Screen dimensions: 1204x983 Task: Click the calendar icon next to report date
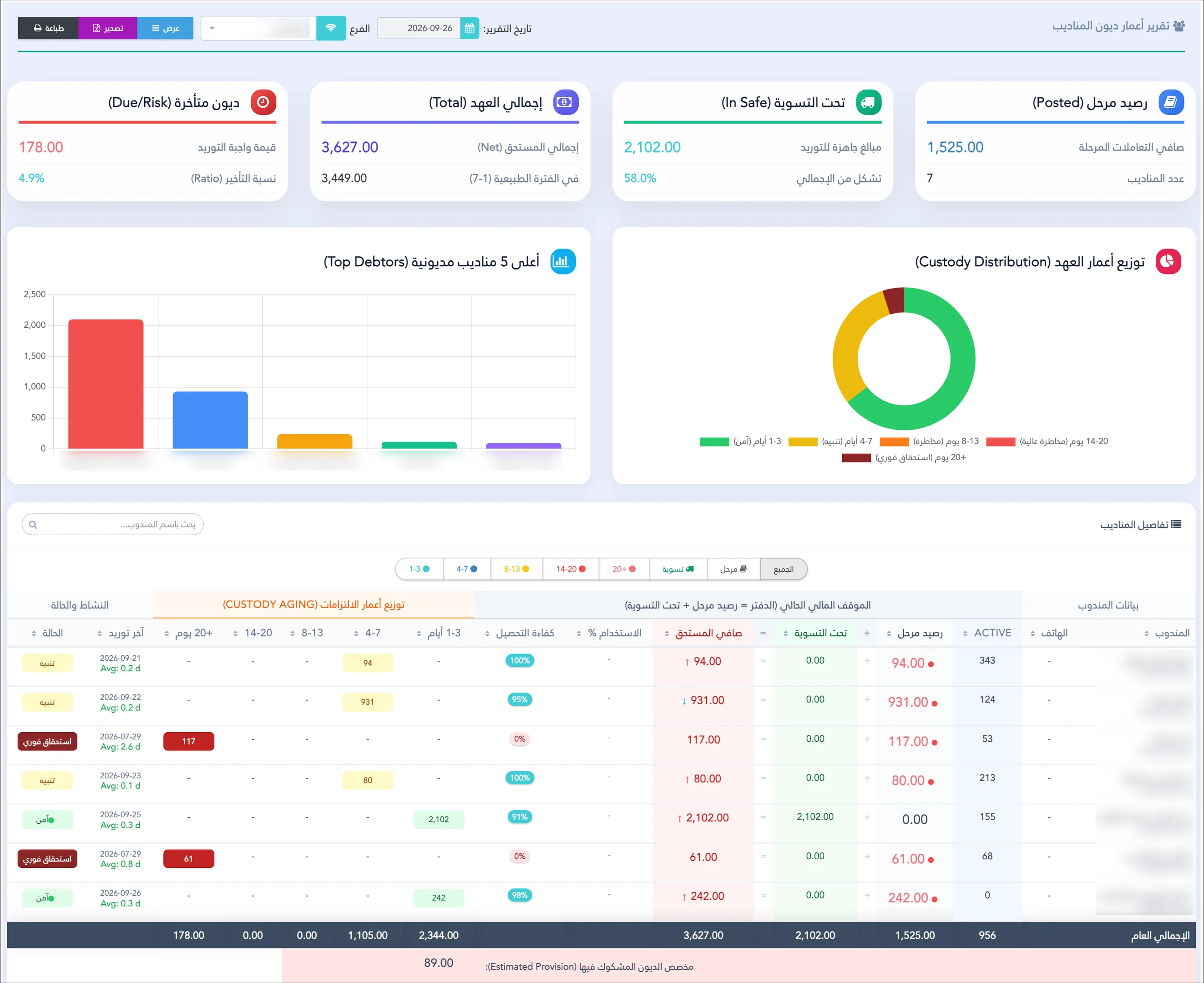pyautogui.click(x=469, y=28)
